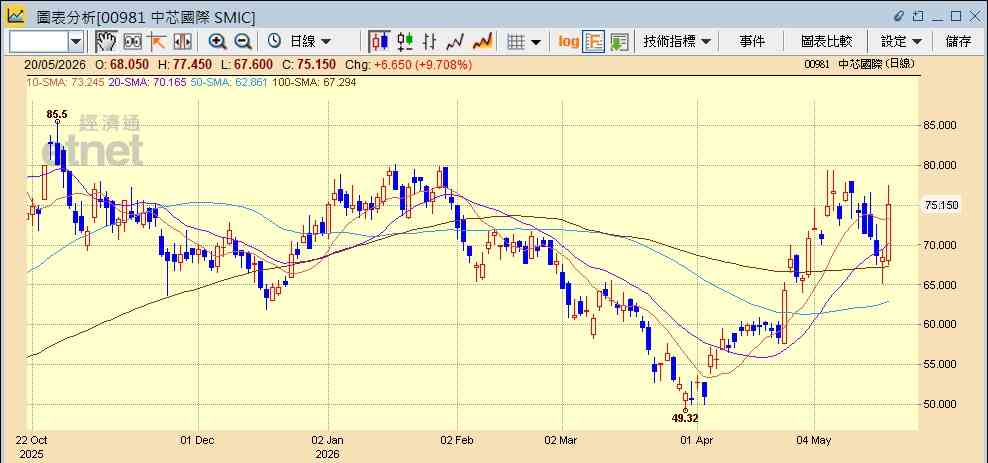Viewport: 988px width, 463px height.
Task: Click the paperclip attach icon in title bar
Action: pos(899,16)
